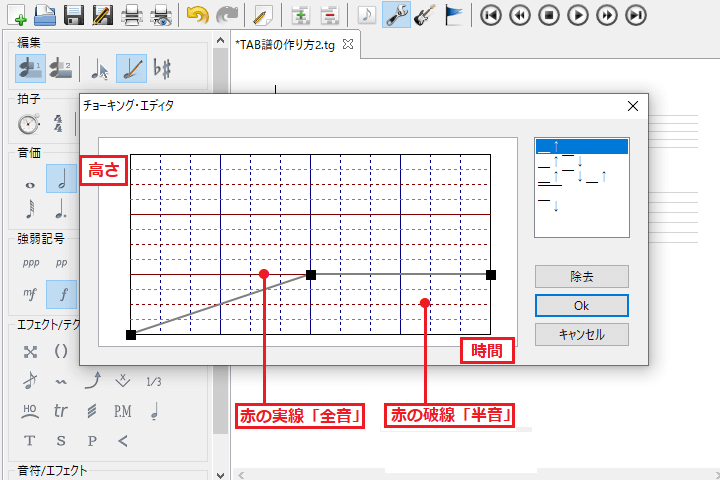Viewport: 720px width, 480px height.
Task: Click the Undo arrow icon
Action: point(198,15)
